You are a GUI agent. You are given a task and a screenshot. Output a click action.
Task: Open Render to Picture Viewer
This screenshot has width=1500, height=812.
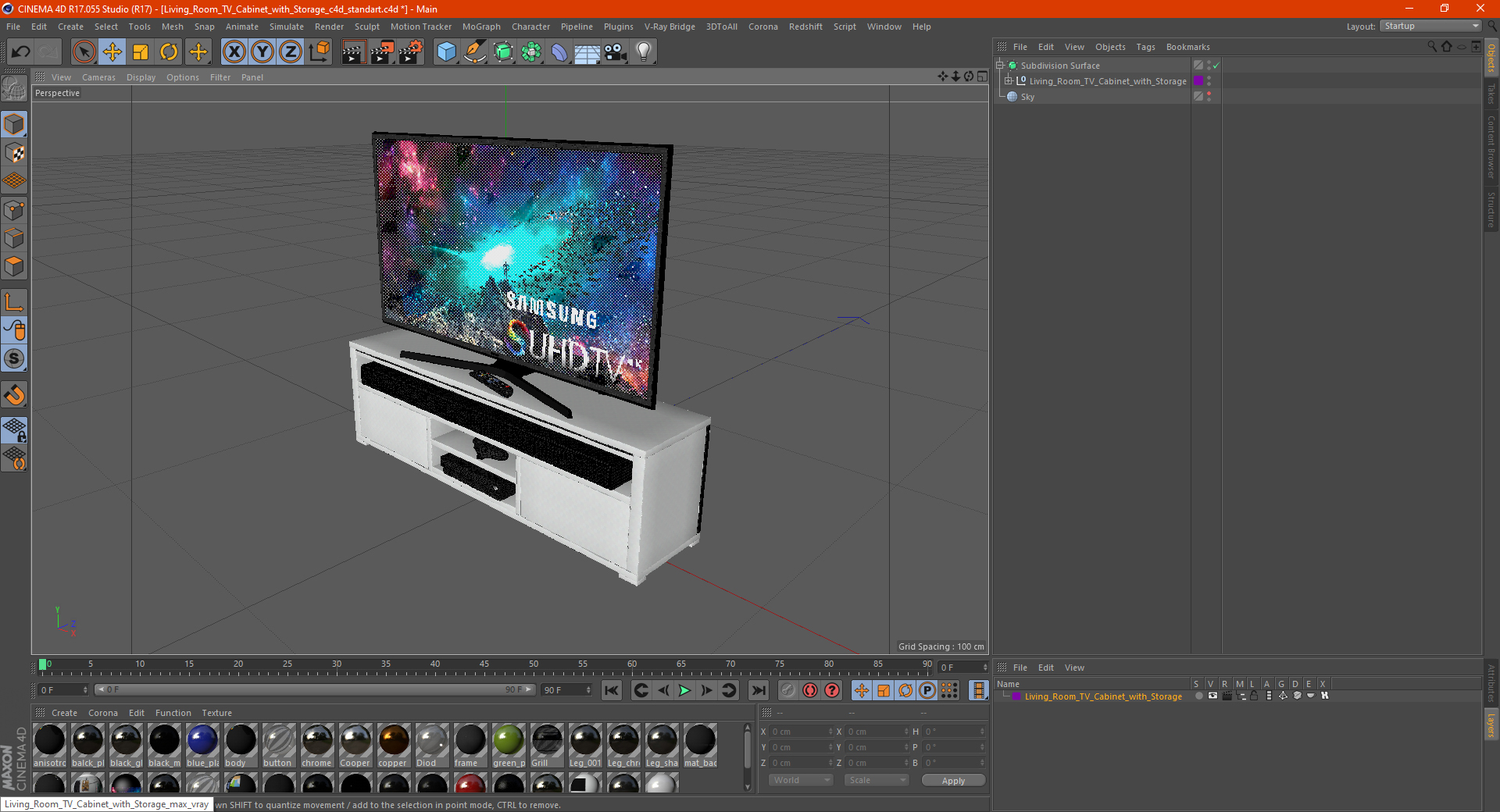click(x=382, y=52)
